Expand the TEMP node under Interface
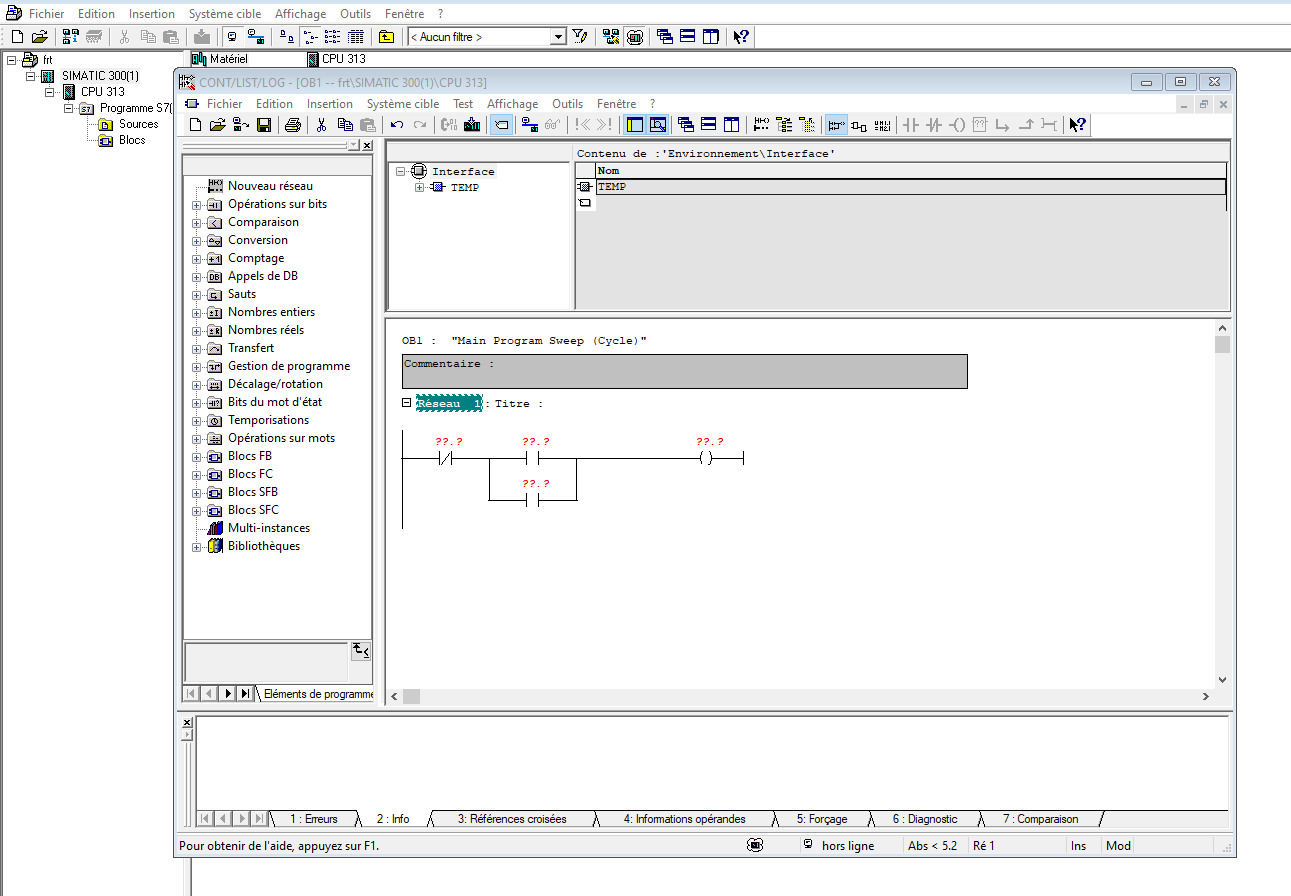The height and width of the screenshot is (896, 1291). 420,188
